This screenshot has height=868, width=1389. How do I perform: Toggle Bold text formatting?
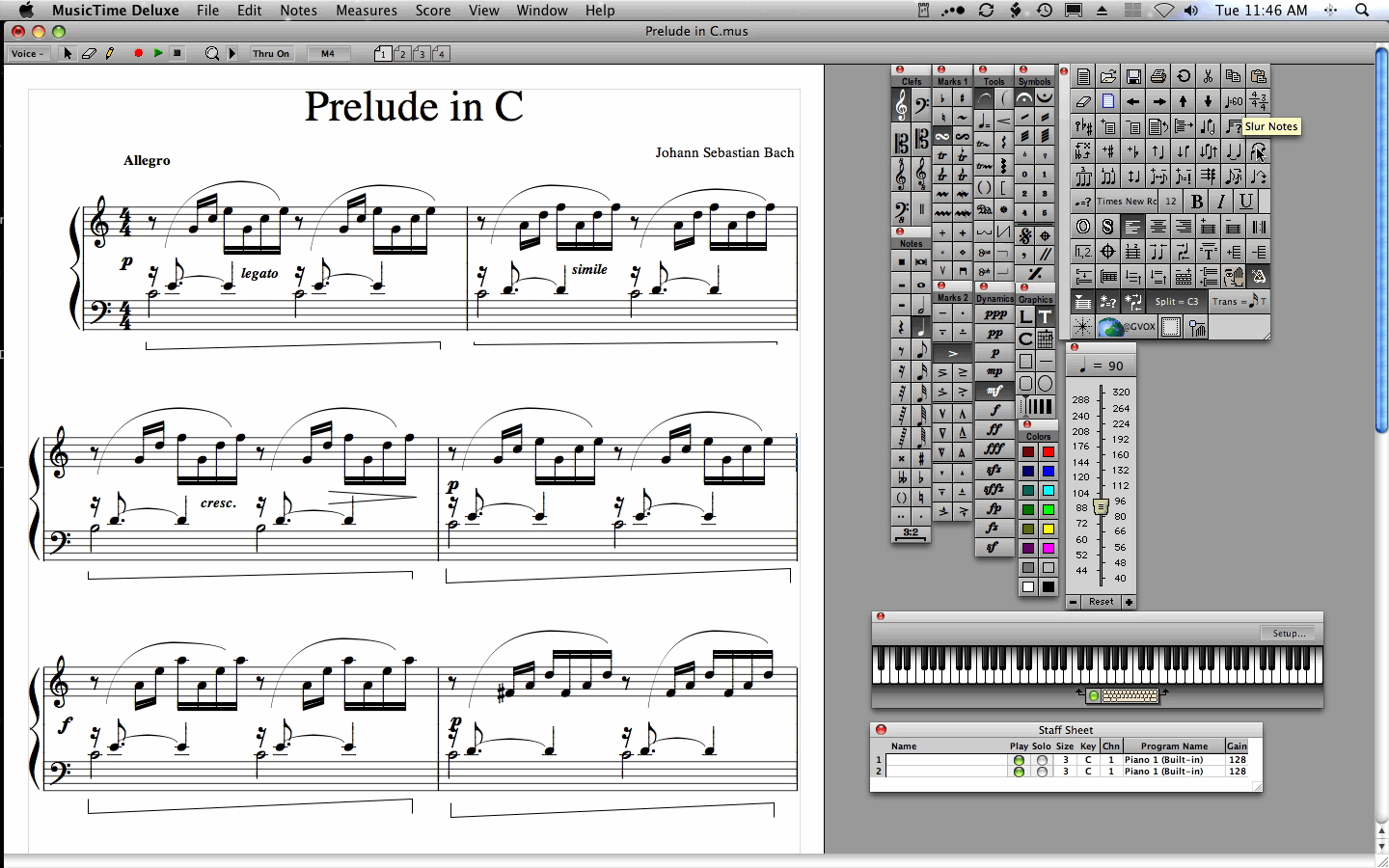click(1197, 202)
